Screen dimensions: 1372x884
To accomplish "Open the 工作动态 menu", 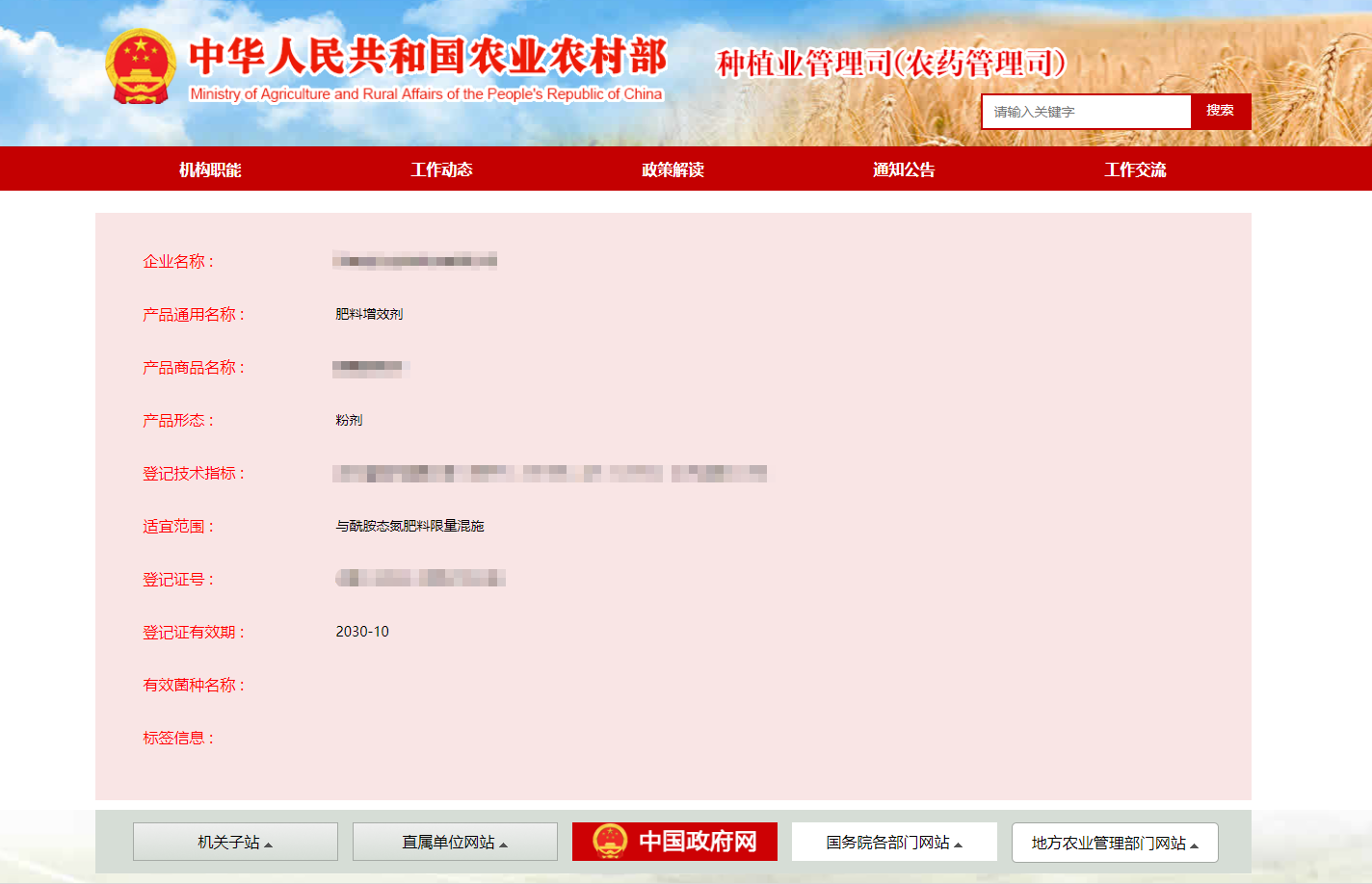I will [442, 169].
